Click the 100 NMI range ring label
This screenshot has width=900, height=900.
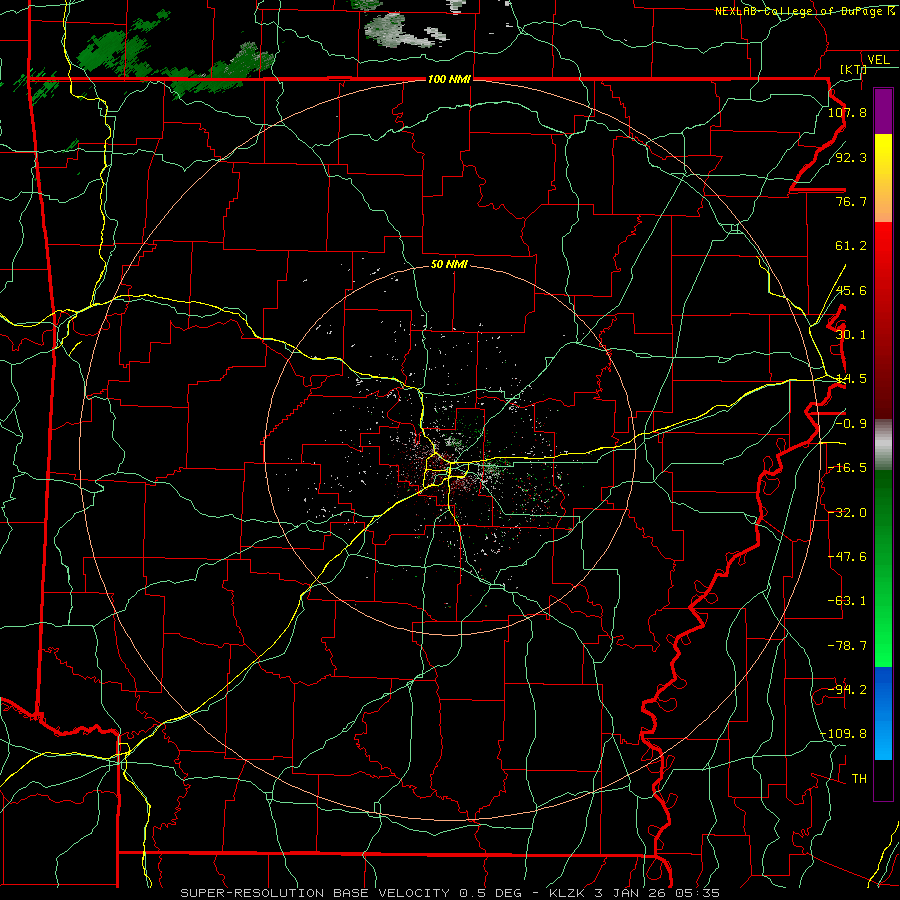pyautogui.click(x=449, y=79)
